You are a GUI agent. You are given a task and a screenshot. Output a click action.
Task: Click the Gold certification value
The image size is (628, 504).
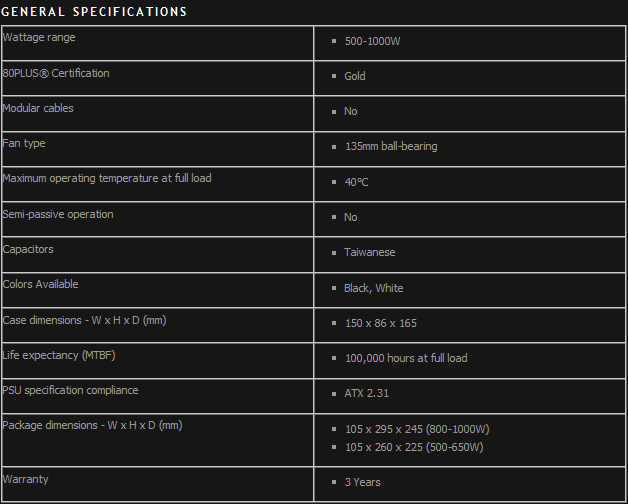point(355,76)
